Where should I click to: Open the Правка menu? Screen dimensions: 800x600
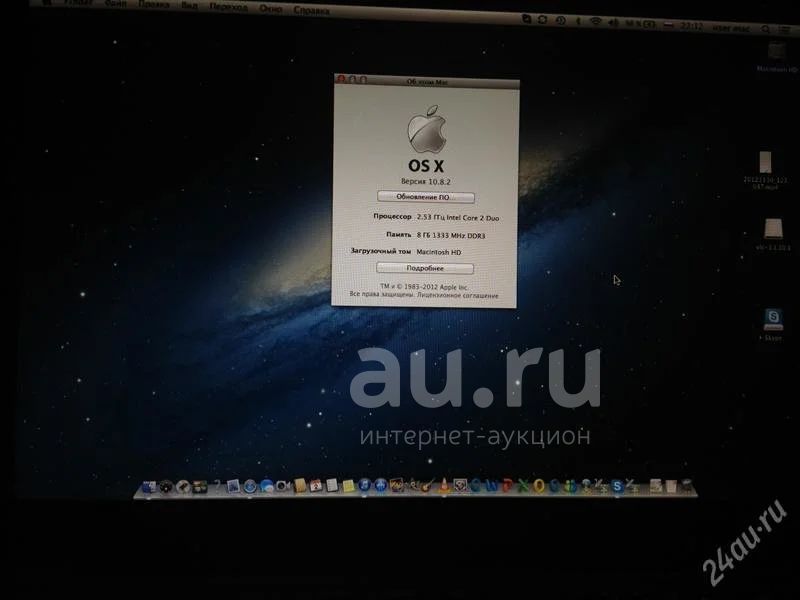click(x=154, y=4)
